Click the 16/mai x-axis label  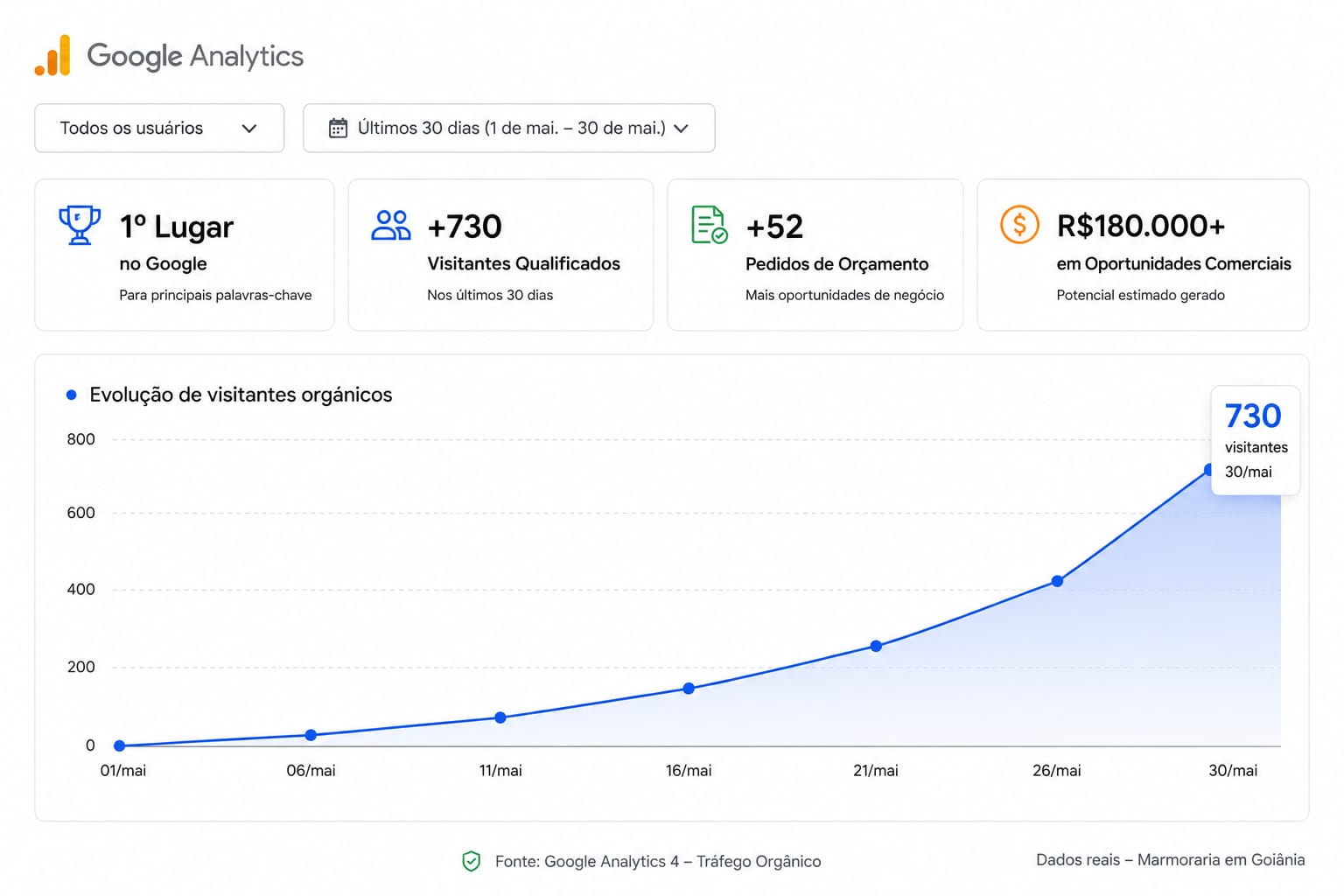689,771
